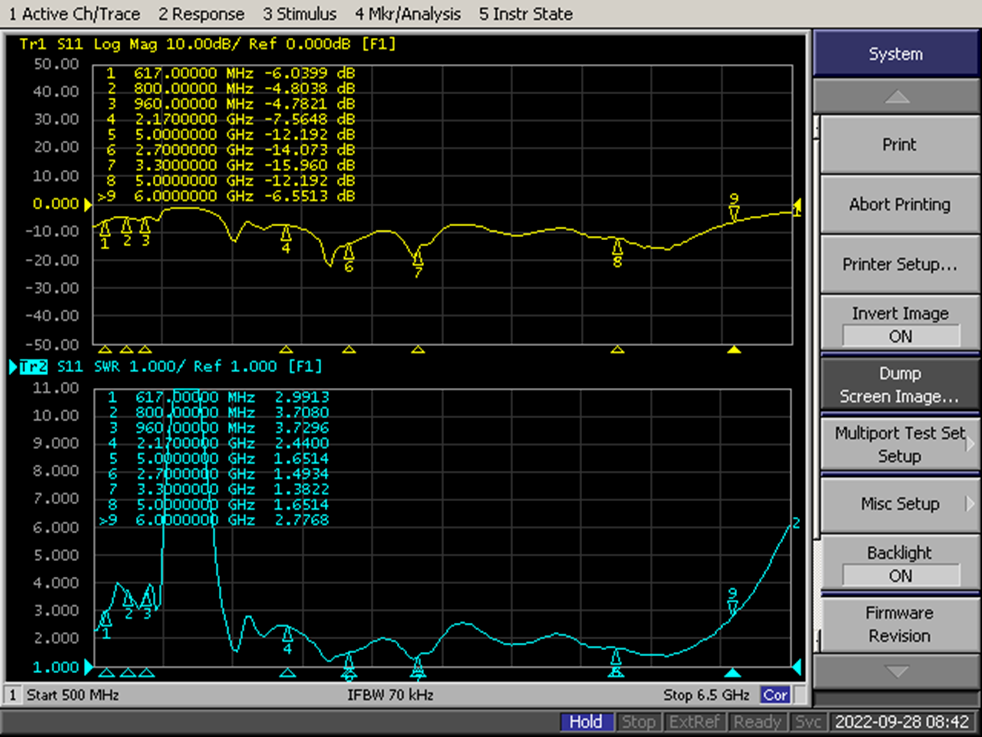Click marker 7 on the upper S11 trace
The width and height of the screenshot is (982, 737).
(418, 259)
